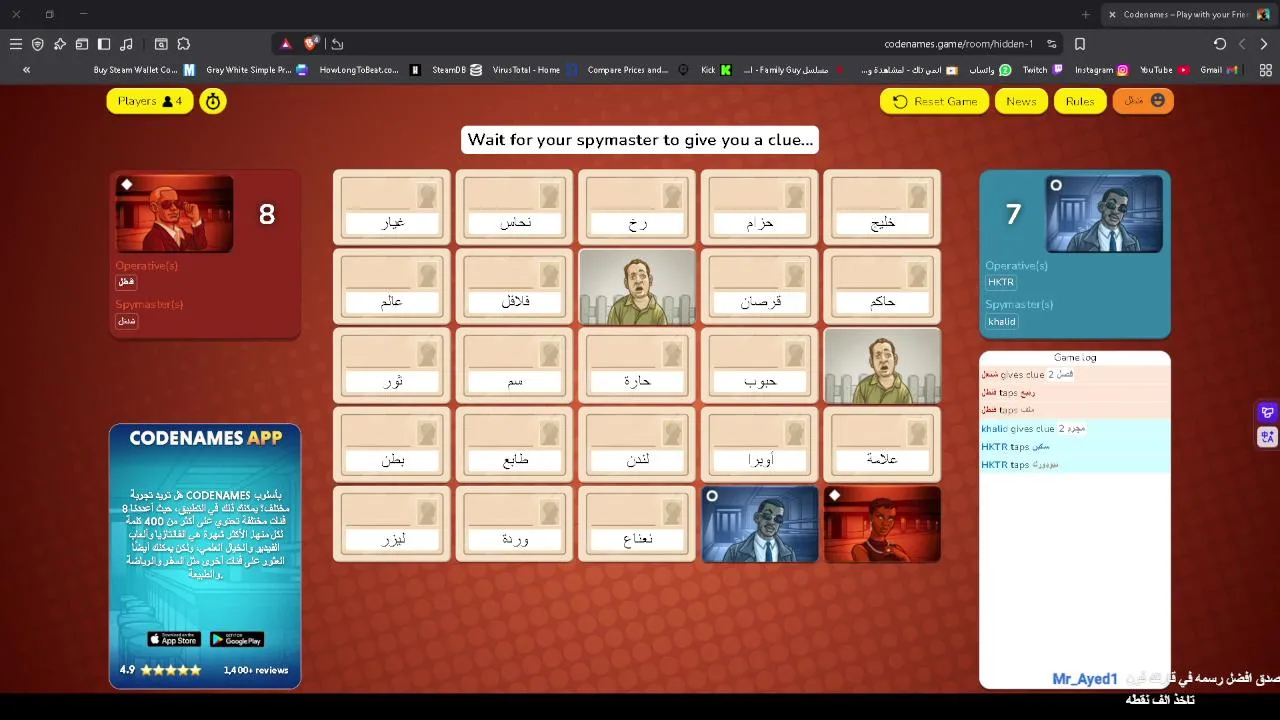Click the khalid spymaster name tag
The image size is (1280, 720).
pos(1002,321)
